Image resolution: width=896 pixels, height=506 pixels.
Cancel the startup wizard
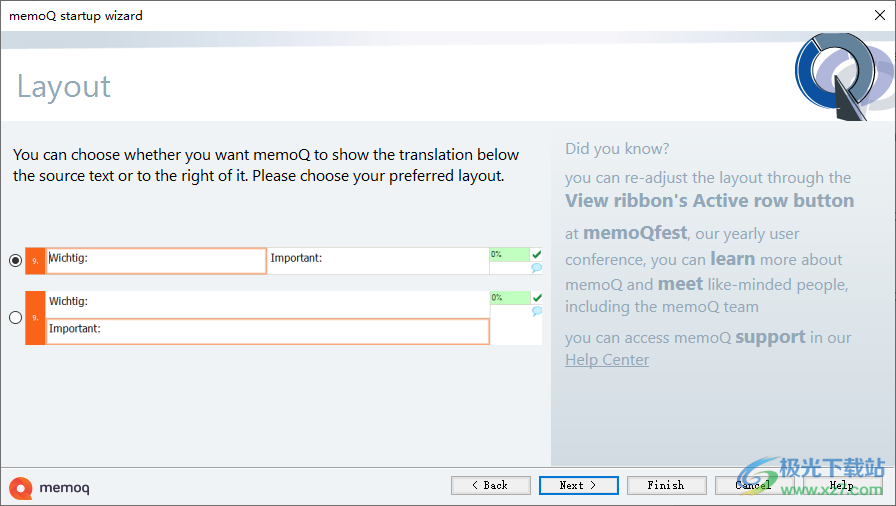(x=754, y=485)
